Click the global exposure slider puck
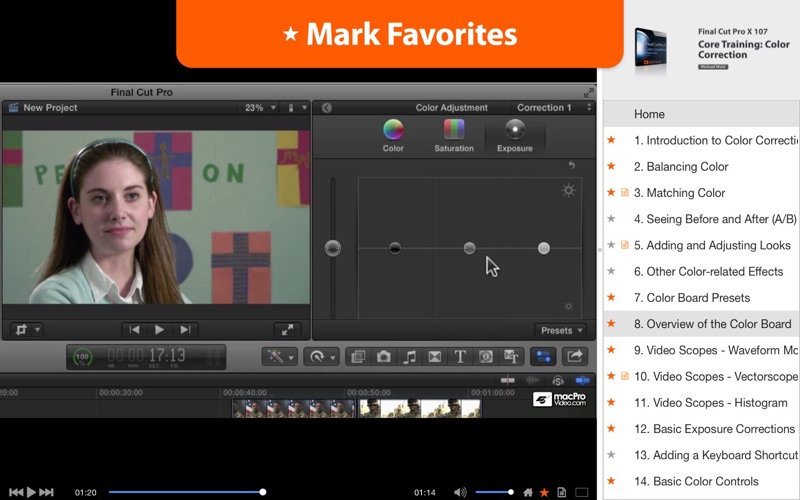The image size is (800, 500). 333,248
